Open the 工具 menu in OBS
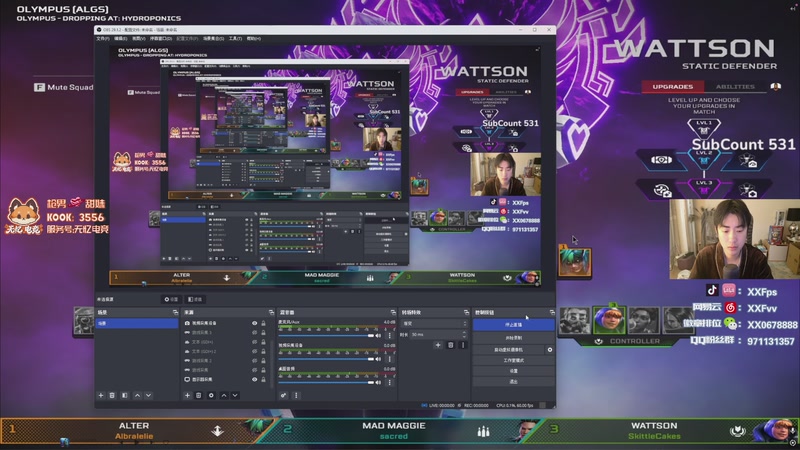This screenshot has width=800, height=450. (235, 39)
